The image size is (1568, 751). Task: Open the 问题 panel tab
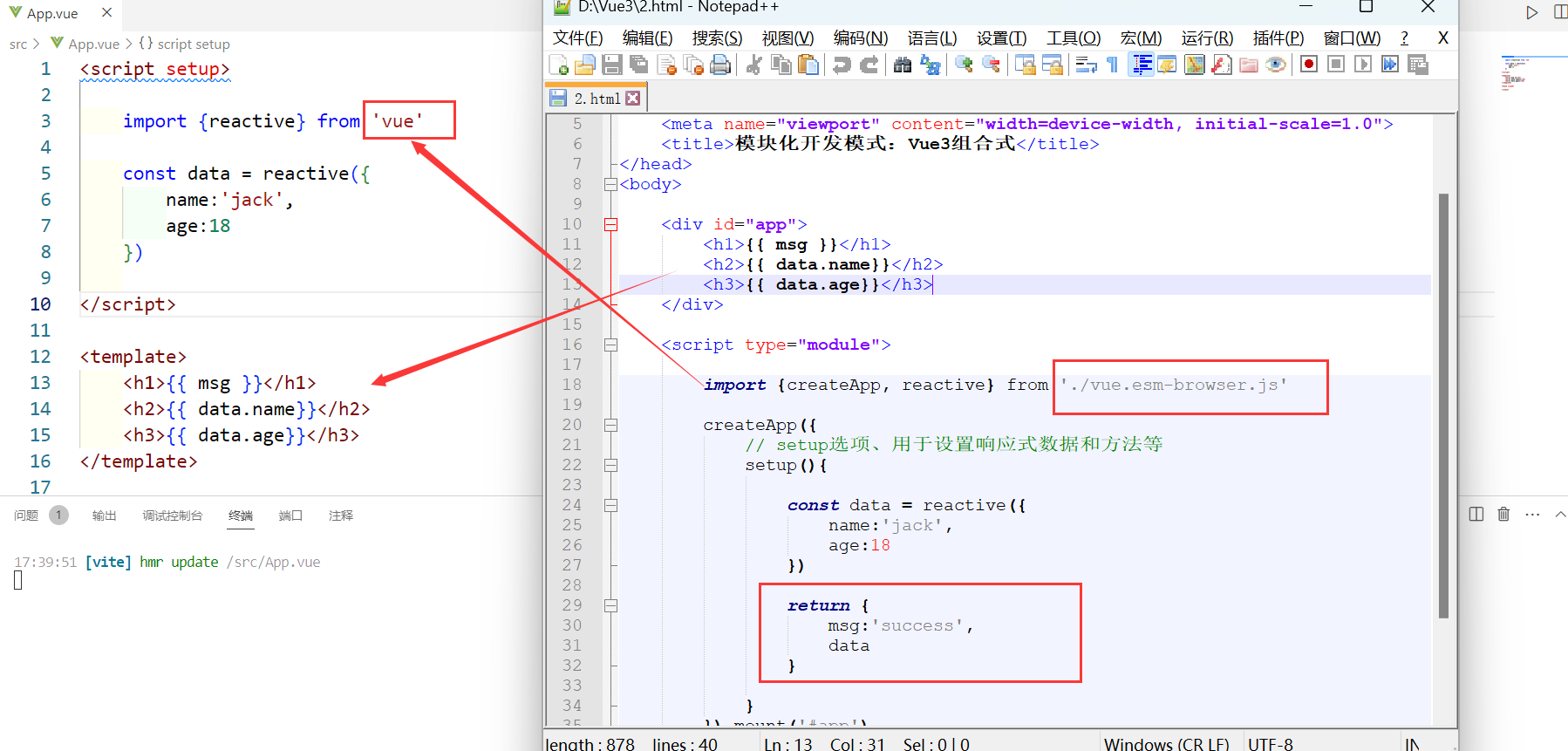click(26, 515)
